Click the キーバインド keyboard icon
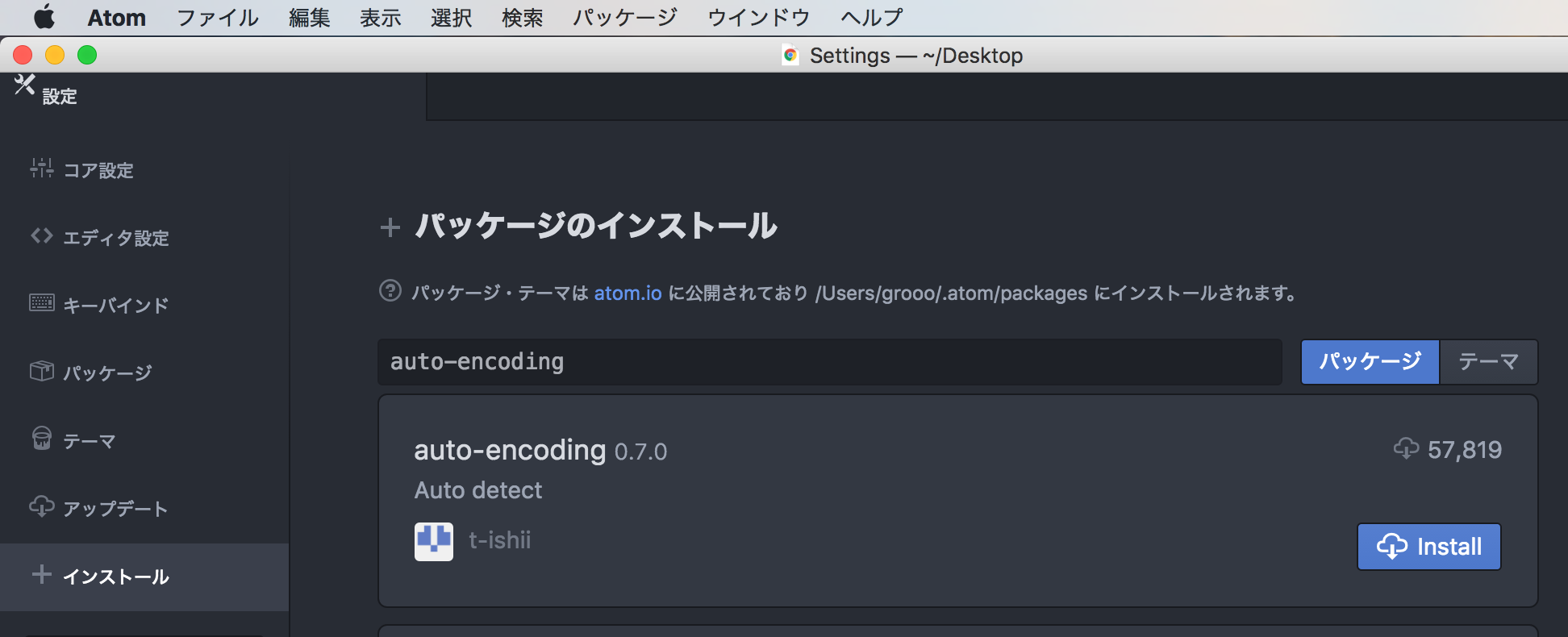 tap(42, 302)
